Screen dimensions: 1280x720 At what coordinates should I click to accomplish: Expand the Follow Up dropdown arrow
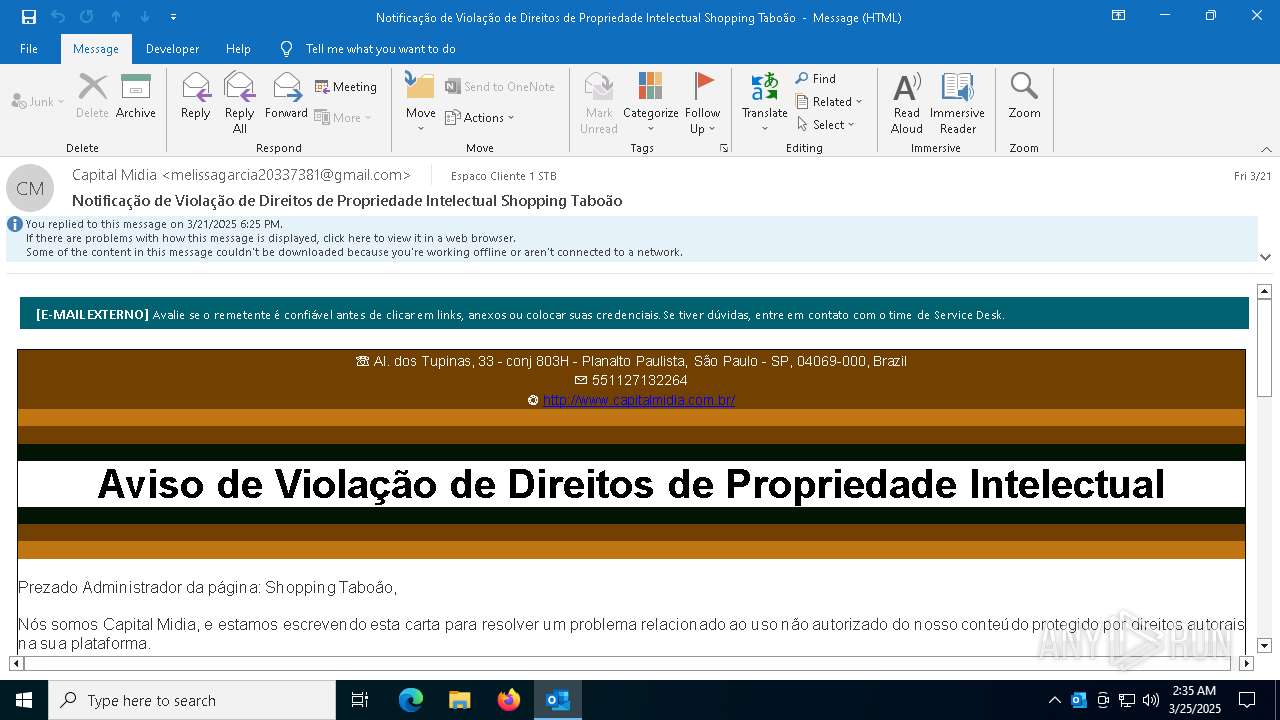711,129
